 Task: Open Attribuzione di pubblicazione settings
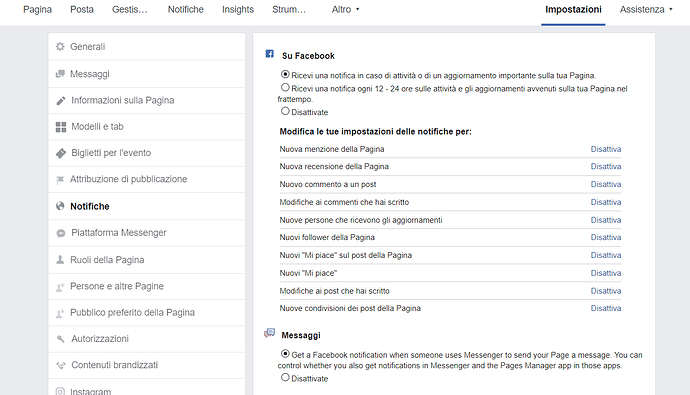click(147, 179)
